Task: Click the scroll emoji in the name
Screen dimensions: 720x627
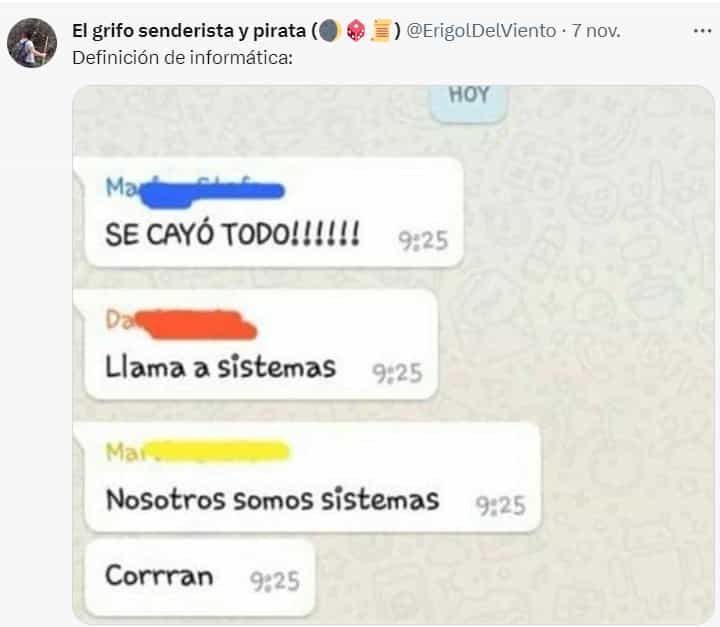Action: (x=381, y=31)
